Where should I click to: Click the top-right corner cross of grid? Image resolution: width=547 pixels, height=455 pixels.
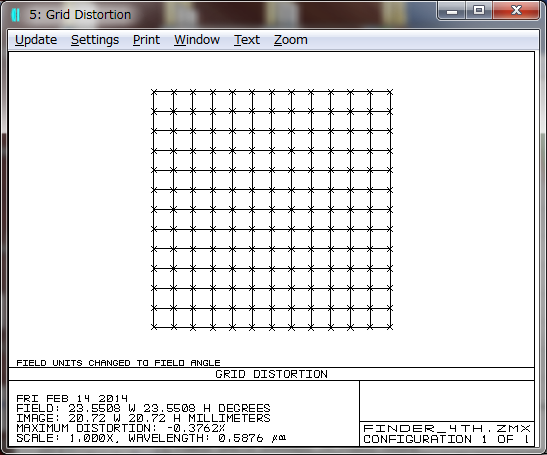390,92
